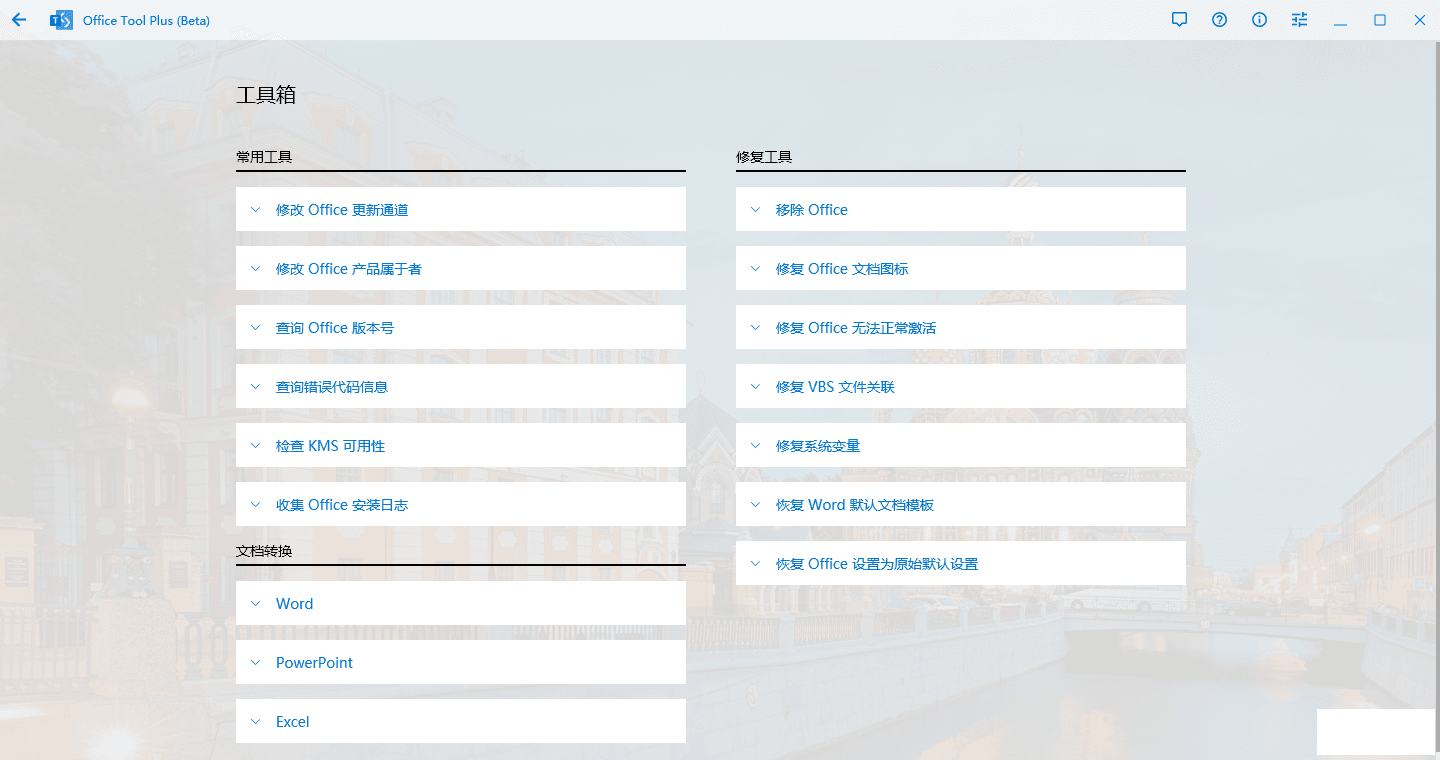1440x760 pixels.
Task: Expand chevron for 恢复 Office 设置为原始默认设置
Action: point(755,564)
